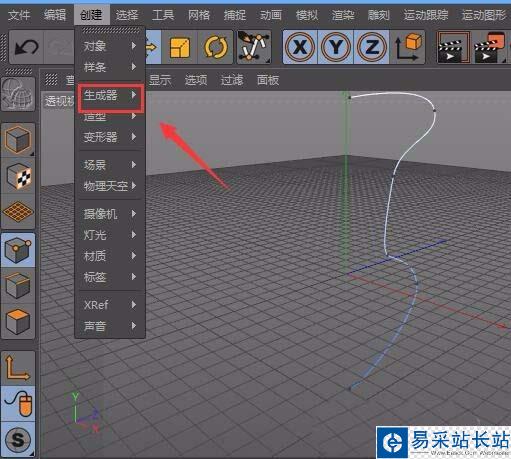Open the 运动跟踪 menu
Image resolution: width=511 pixels, height=459 pixels.
pos(426,15)
